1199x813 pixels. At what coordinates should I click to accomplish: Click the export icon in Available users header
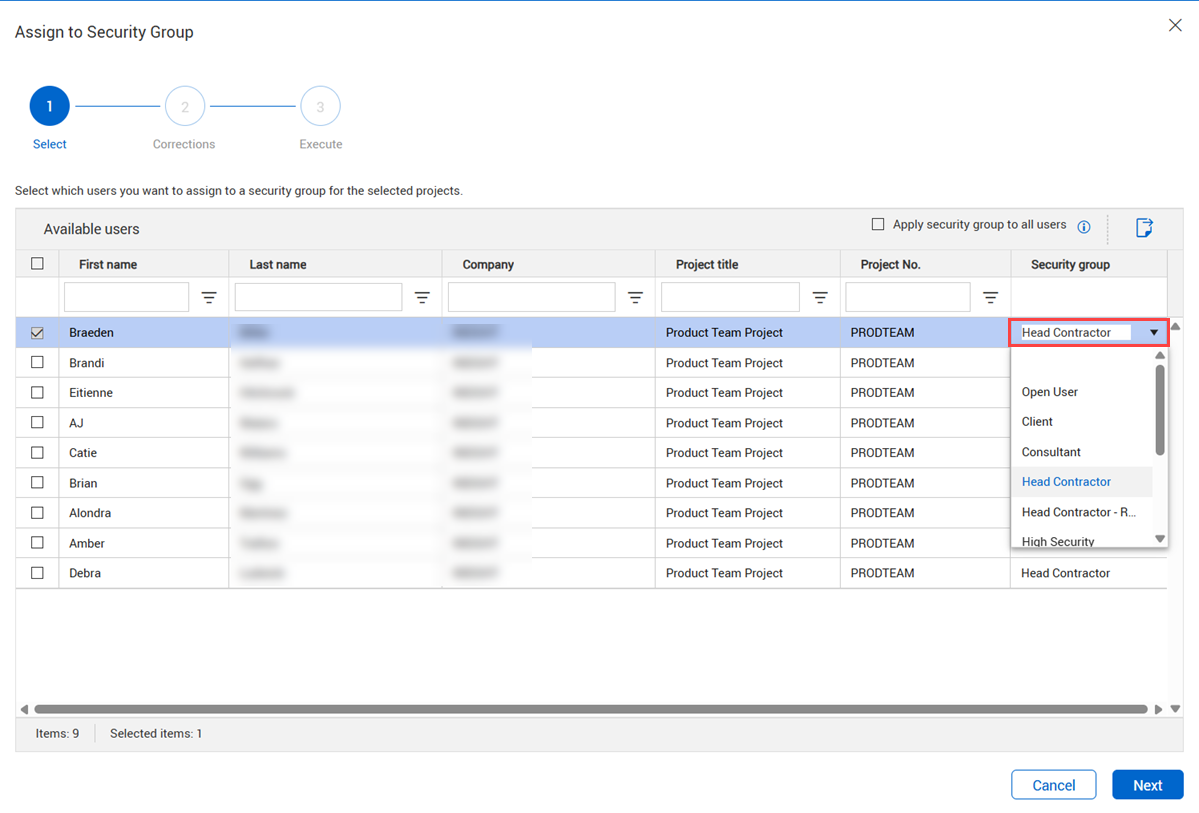tap(1144, 228)
